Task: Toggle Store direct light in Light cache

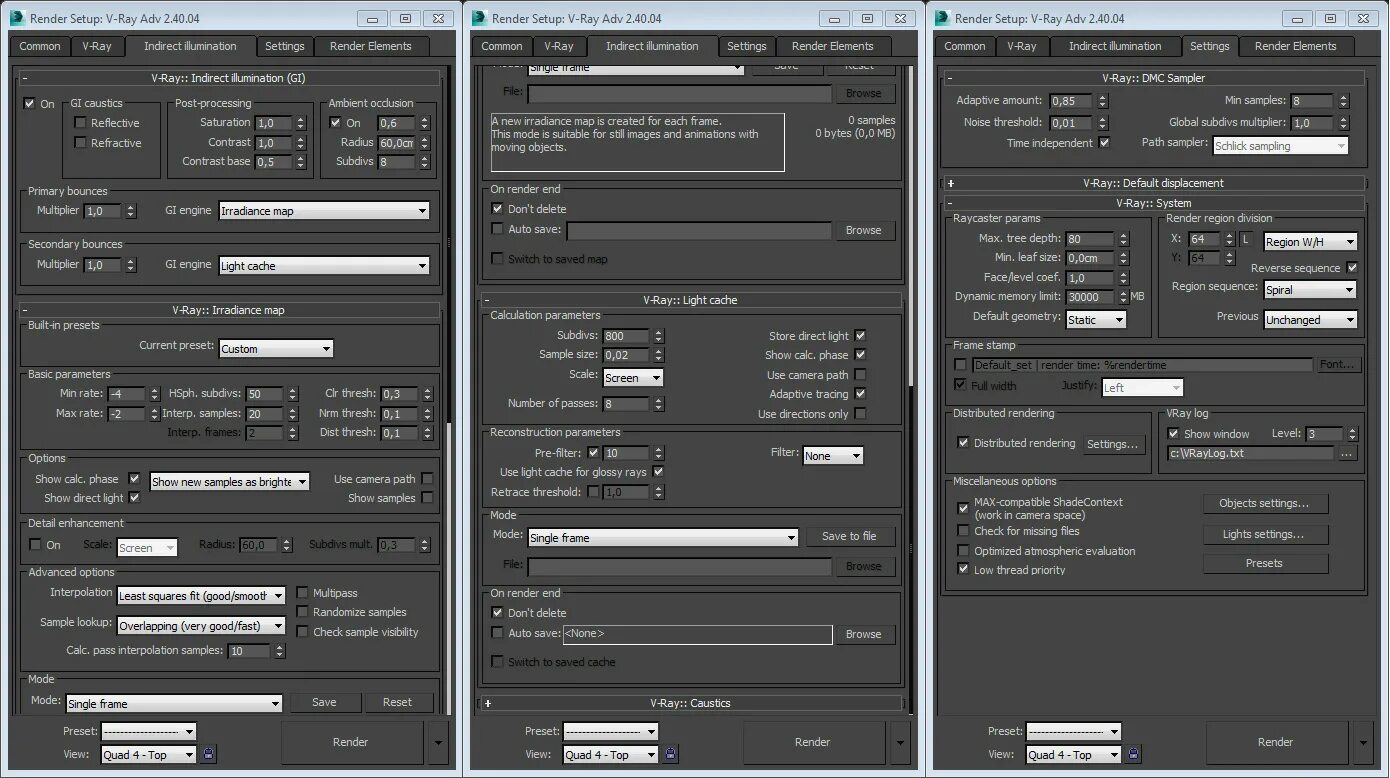Action: pyautogui.click(x=860, y=336)
